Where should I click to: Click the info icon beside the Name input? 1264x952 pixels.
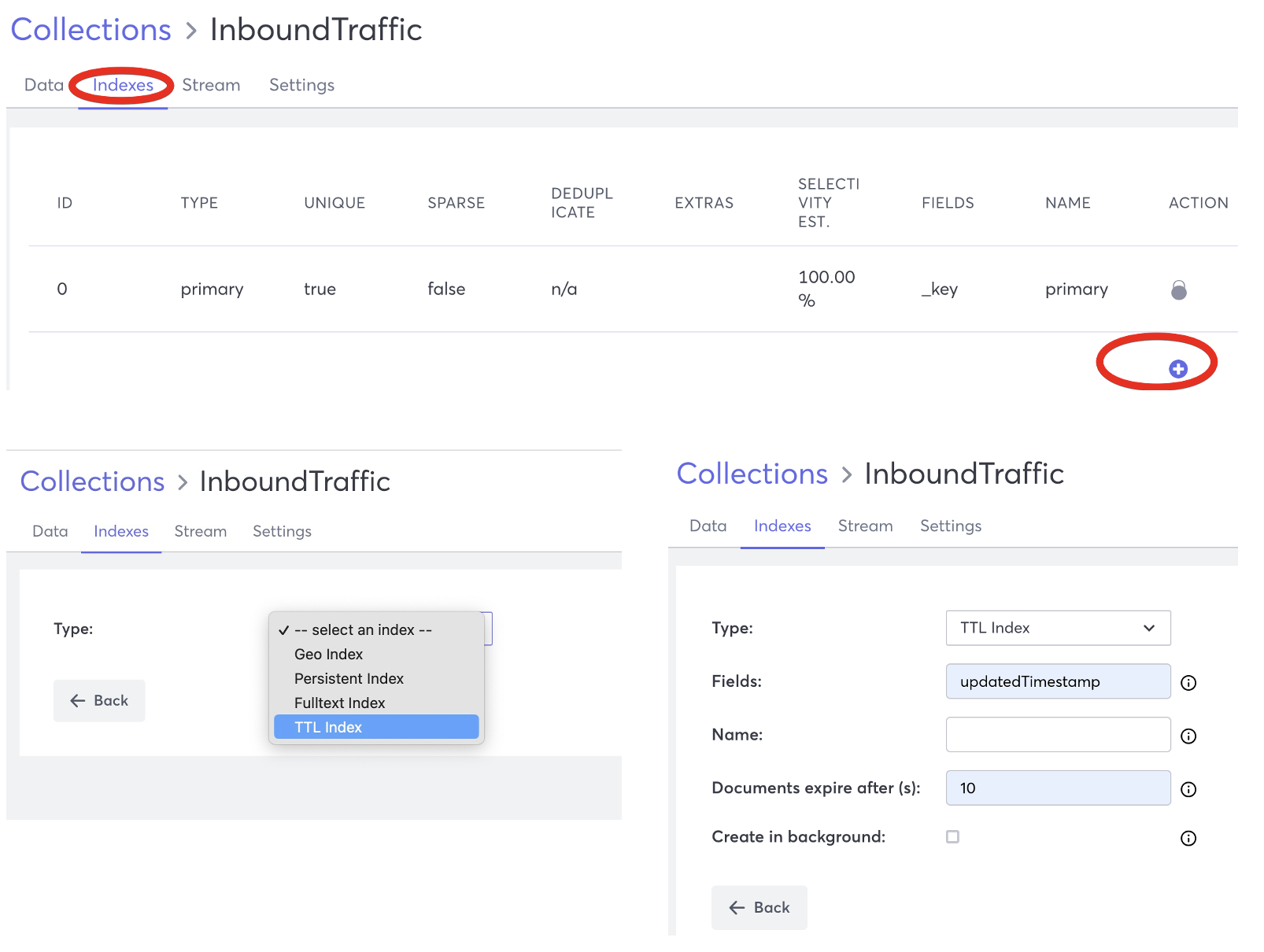[x=1188, y=736]
